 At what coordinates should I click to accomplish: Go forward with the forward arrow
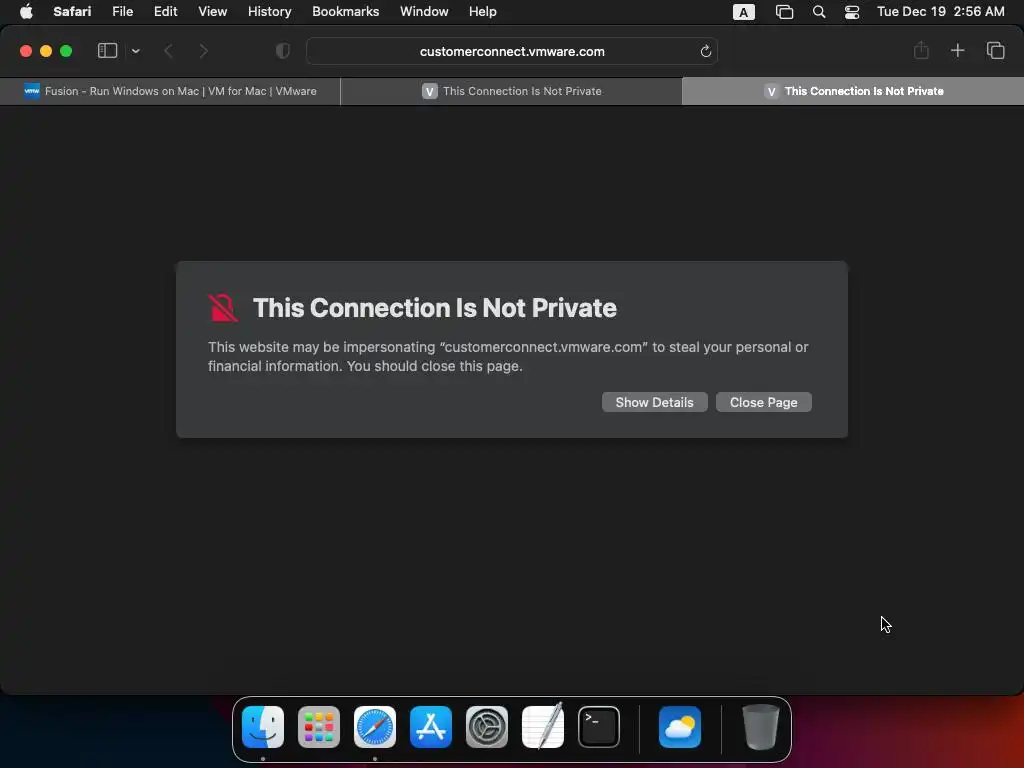(203, 51)
